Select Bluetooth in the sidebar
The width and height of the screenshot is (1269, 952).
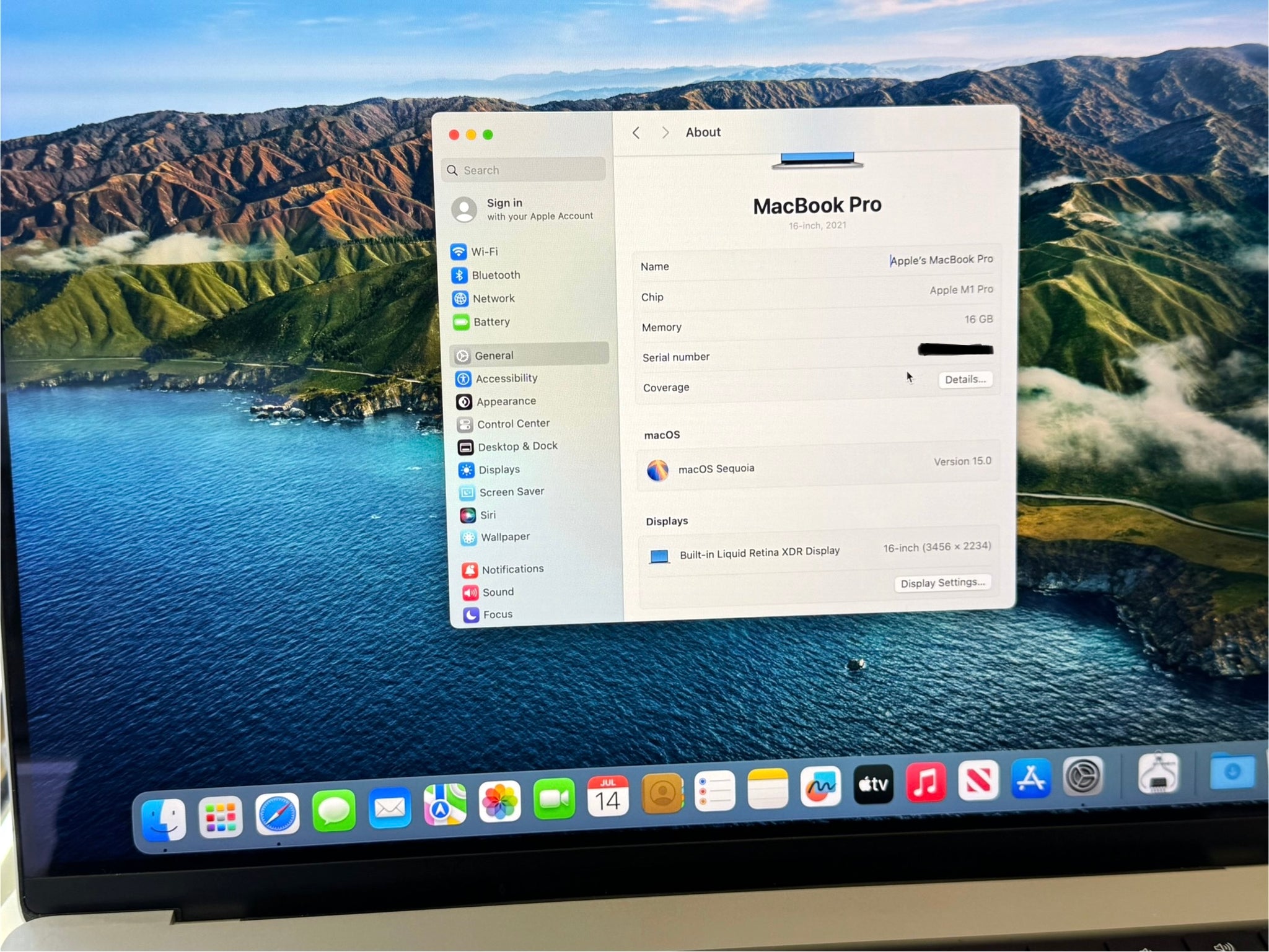point(495,275)
